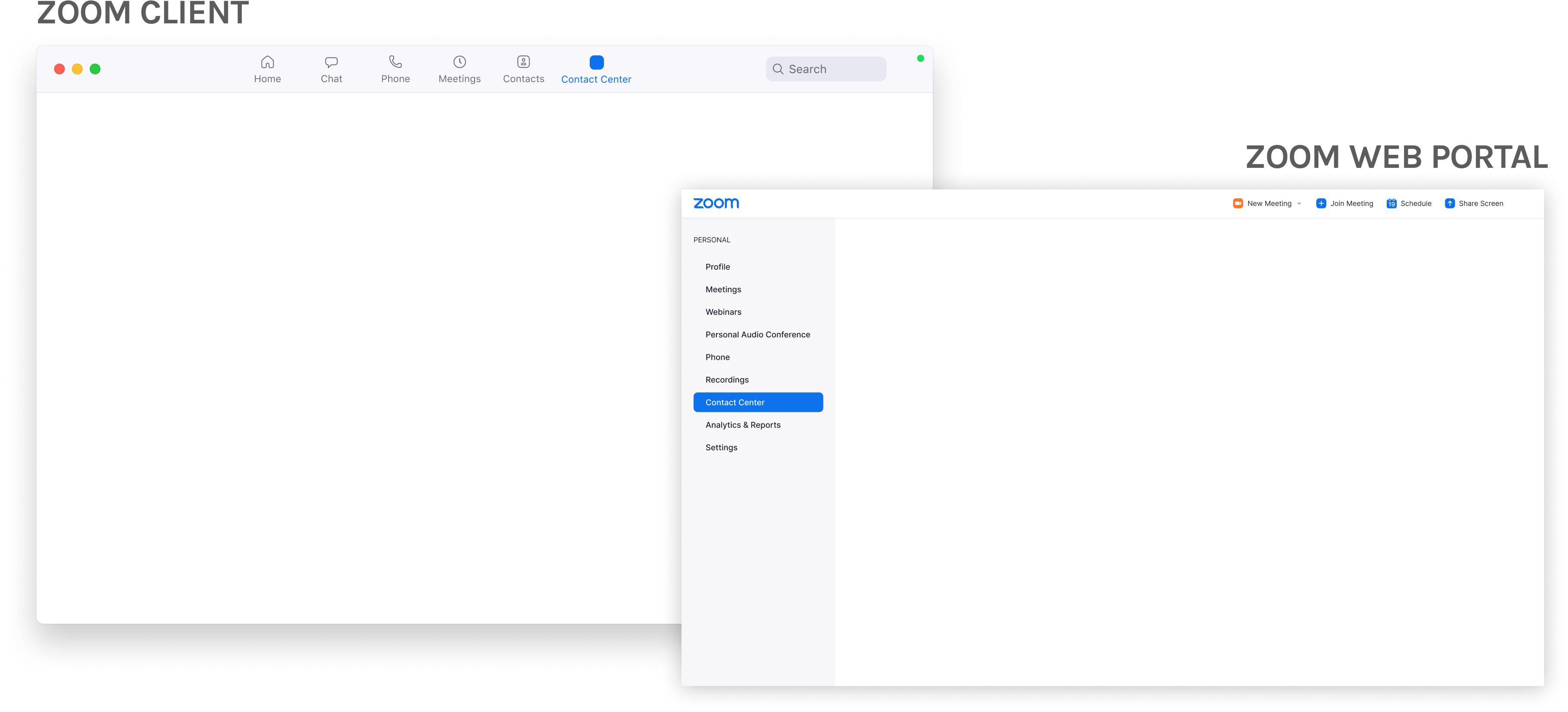Click the Share Screen arrow icon
Screen dimensions: 1568x712
[1450, 203]
